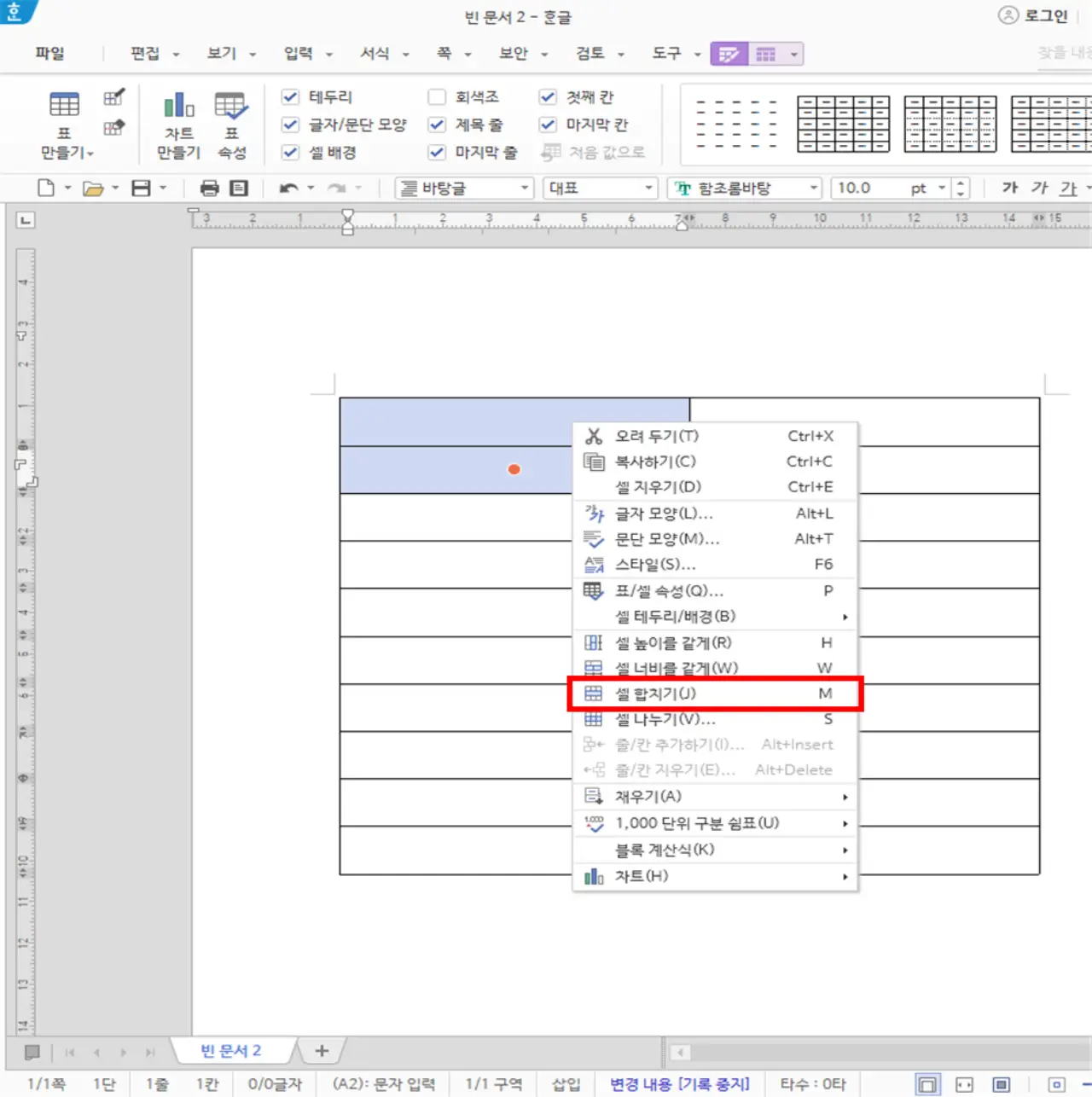Click the undo arrow icon
The height and width of the screenshot is (1097, 1092).
pyautogui.click(x=288, y=188)
